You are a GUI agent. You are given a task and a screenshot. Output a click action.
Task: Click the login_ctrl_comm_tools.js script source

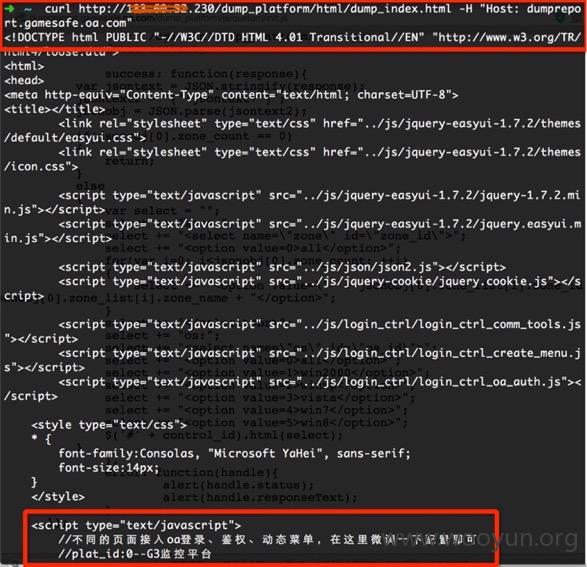(292, 331)
